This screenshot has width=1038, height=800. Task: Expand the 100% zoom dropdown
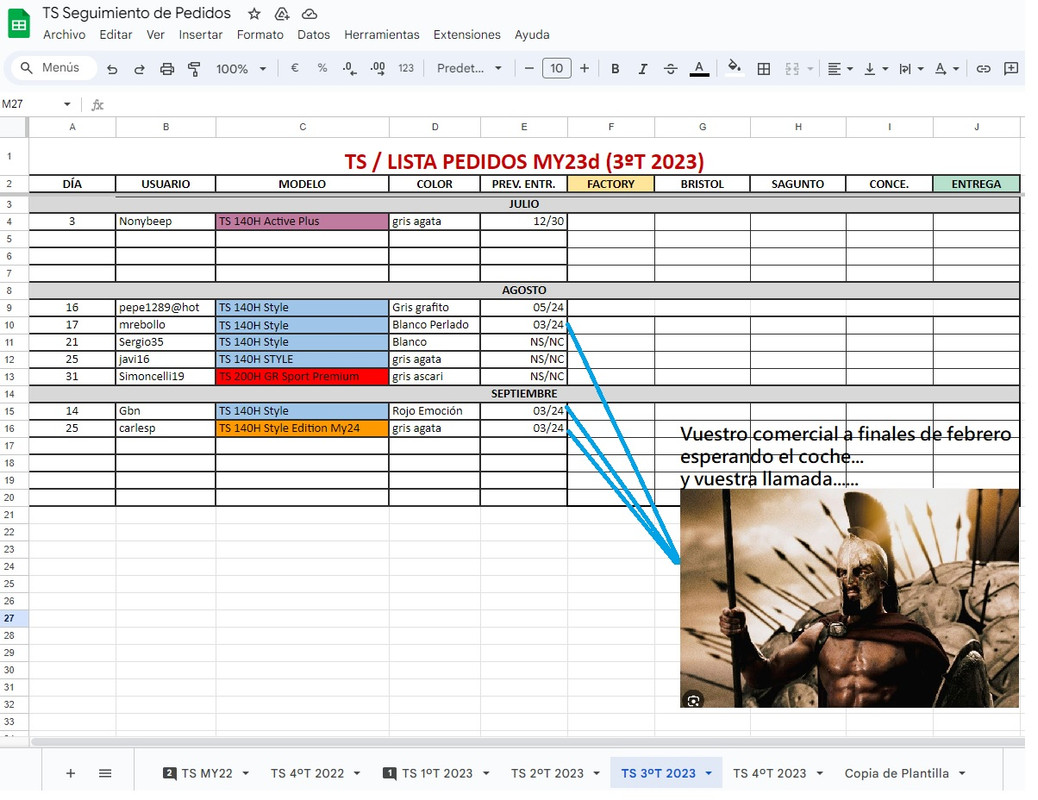point(263,69)
